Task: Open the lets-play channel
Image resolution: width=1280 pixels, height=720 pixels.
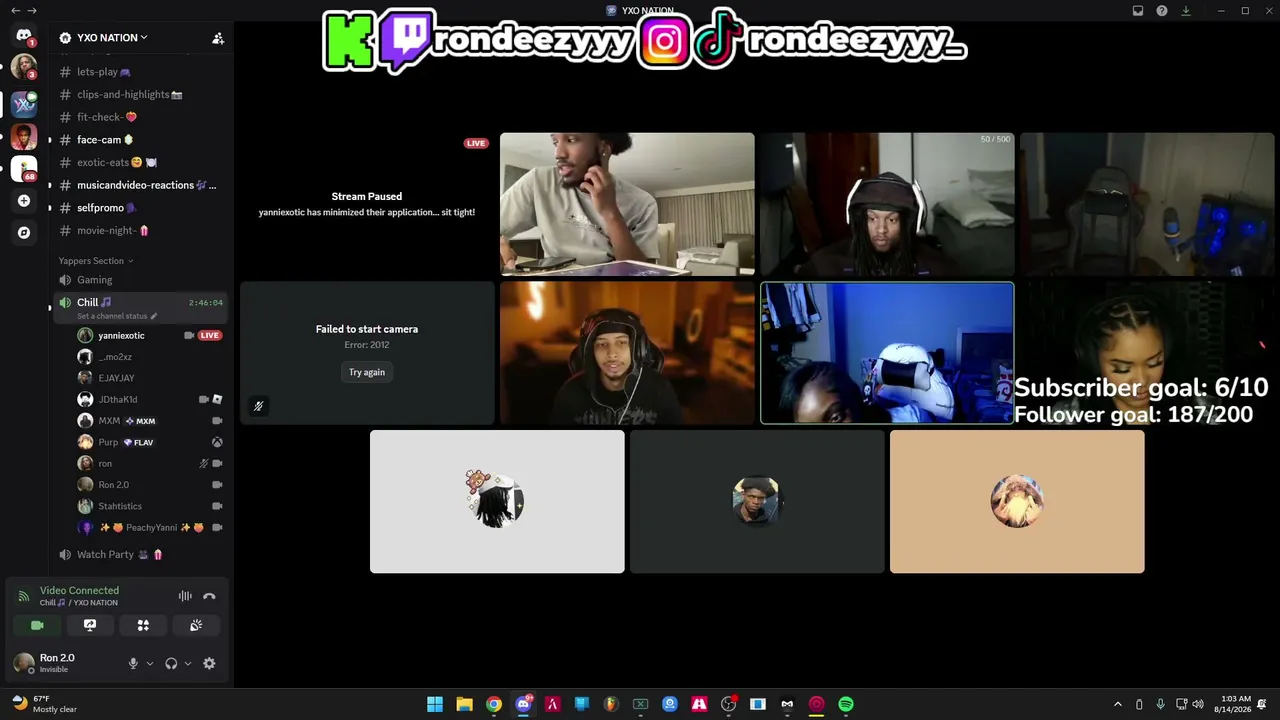Action: coord(140,72)
